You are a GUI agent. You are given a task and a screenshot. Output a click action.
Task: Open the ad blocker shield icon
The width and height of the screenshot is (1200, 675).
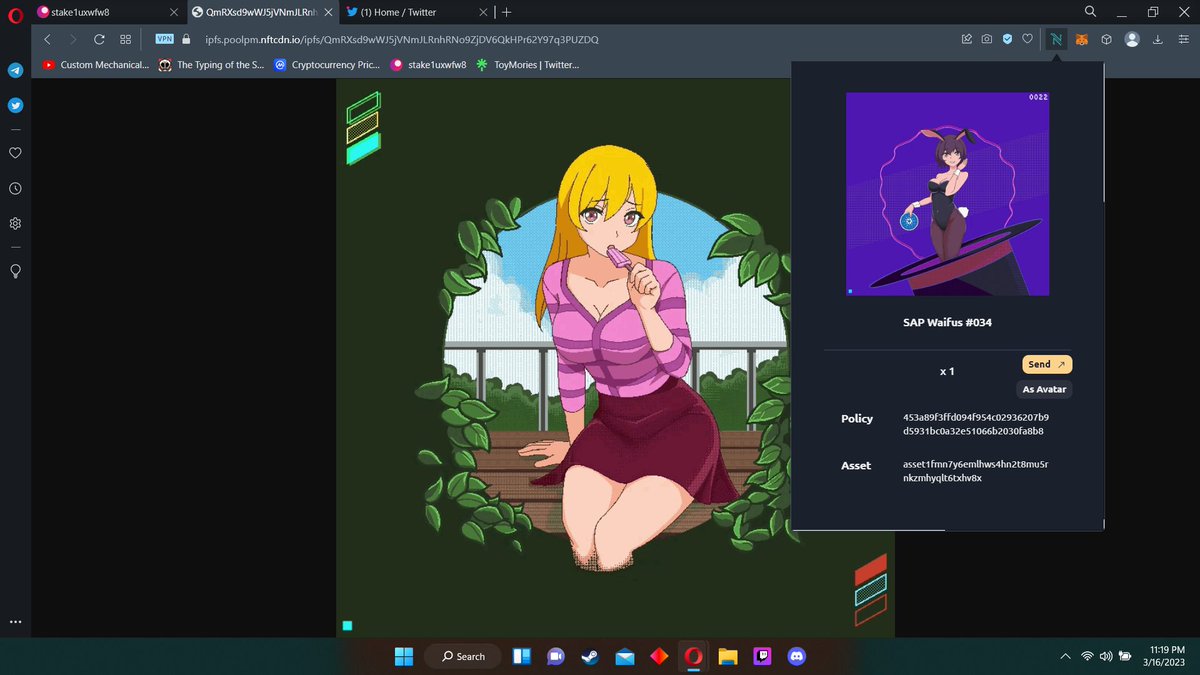(1008, 39)
